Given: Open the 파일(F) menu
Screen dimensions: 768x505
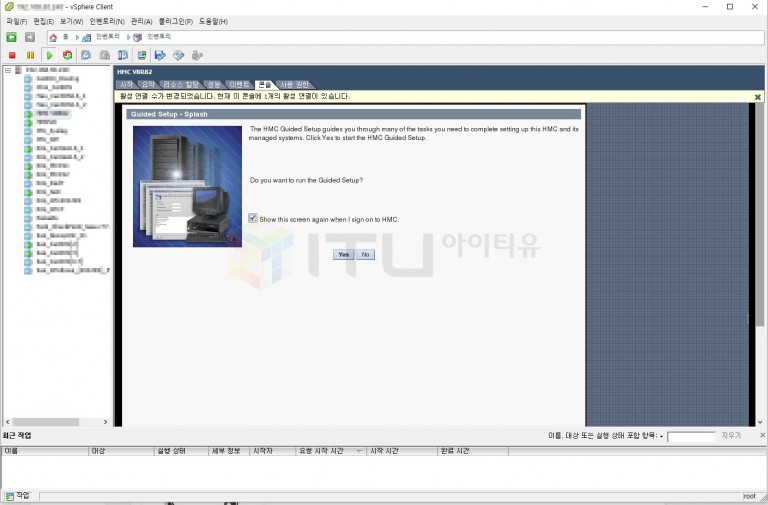Looking at the screenshot, I should coord(17,21).
